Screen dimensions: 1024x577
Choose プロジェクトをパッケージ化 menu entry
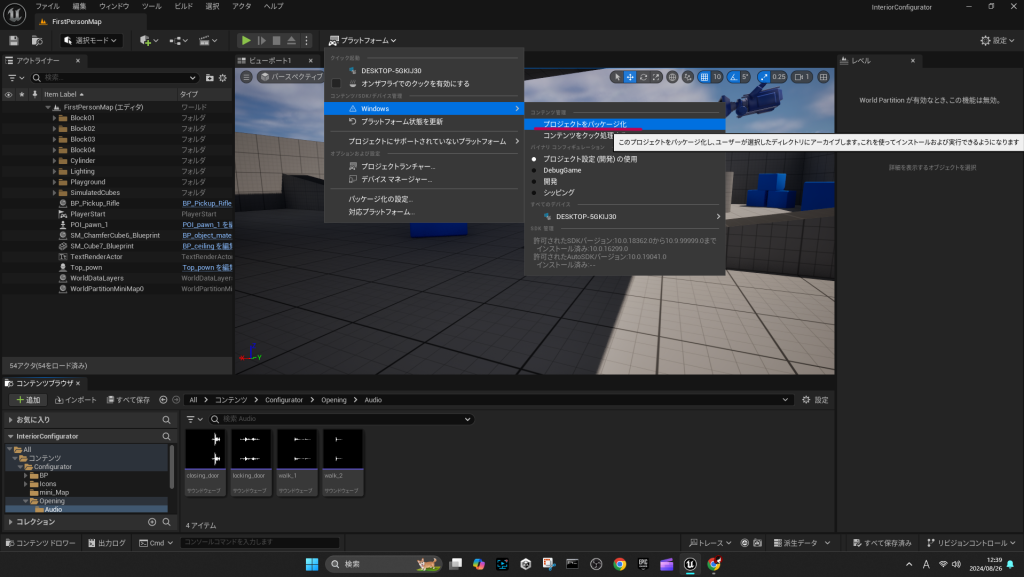584,124
